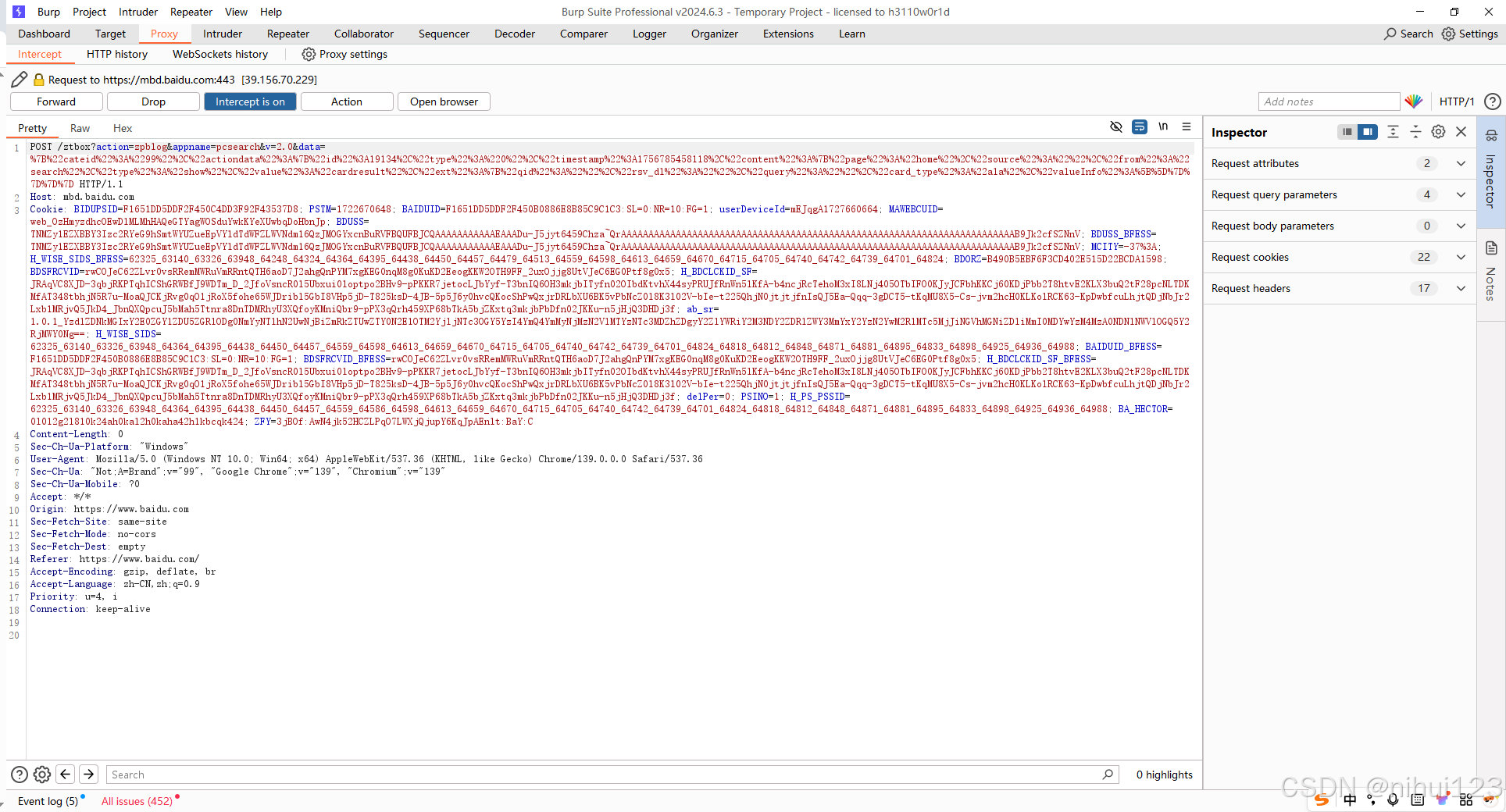Open the Project menu
Viewport: 1506px width, 812px height.
tap(89, 12)
